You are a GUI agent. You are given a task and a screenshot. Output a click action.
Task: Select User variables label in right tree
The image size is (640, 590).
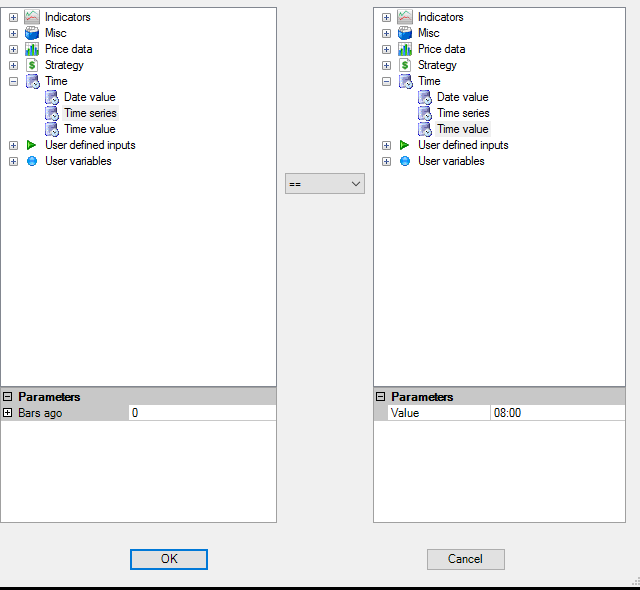(x=451, y=161)
